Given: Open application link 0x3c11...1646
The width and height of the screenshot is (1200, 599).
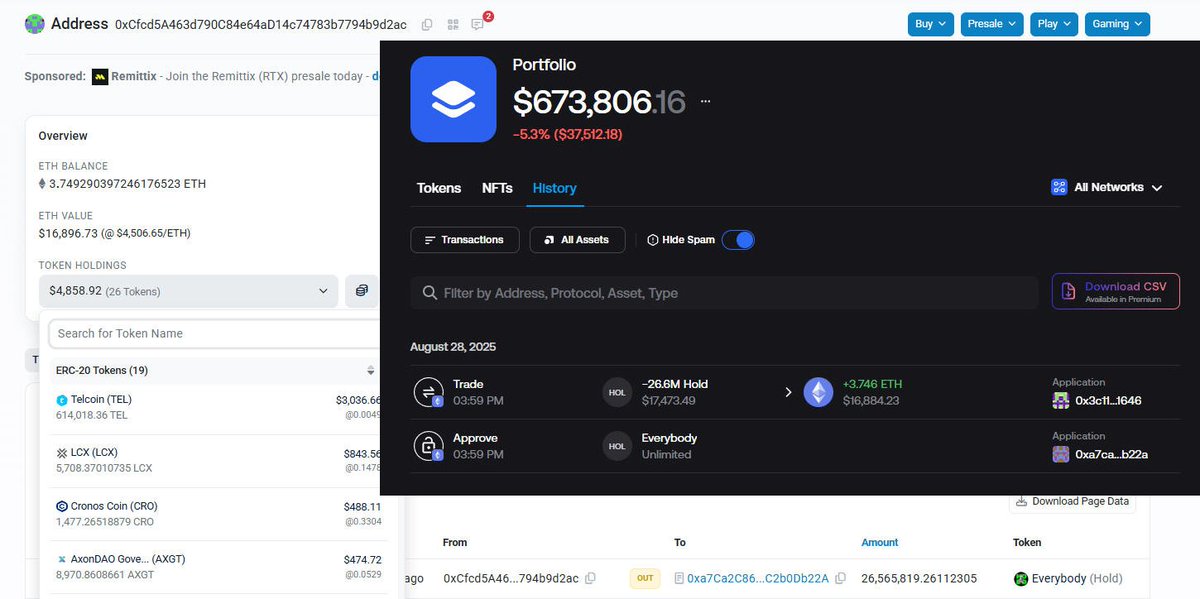Looking at the screenshot, I should (x=1108, y=400).
